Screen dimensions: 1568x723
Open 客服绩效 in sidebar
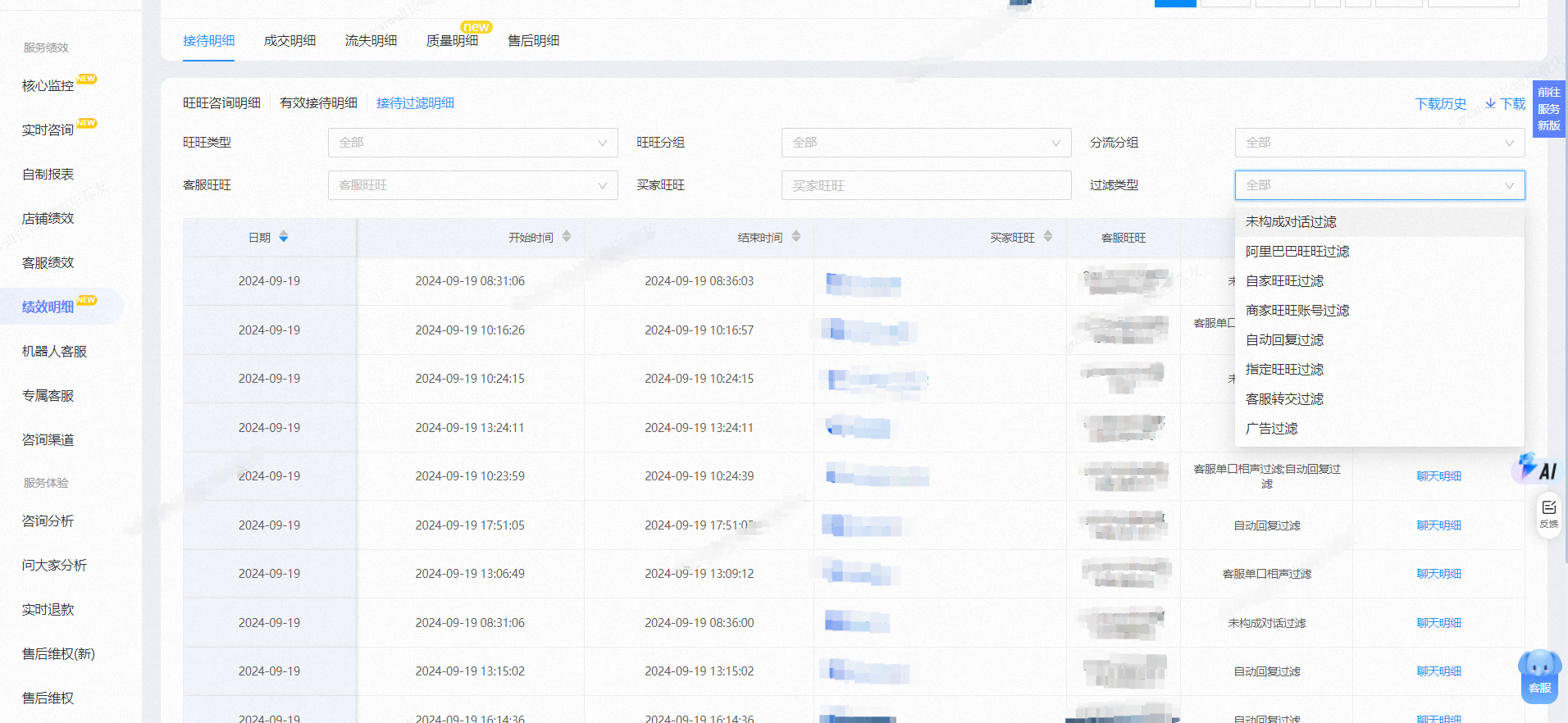pyautogui.click(x=48, y=263)
